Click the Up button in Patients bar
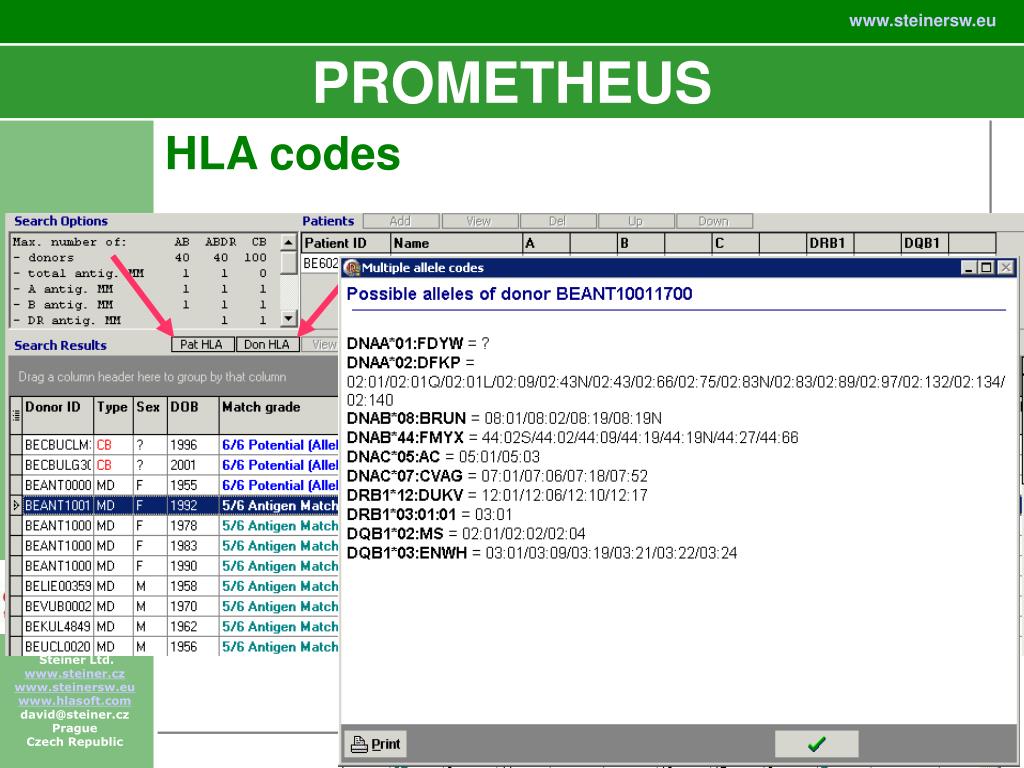This screenshot has height=768, width=1024. [635, 221]
